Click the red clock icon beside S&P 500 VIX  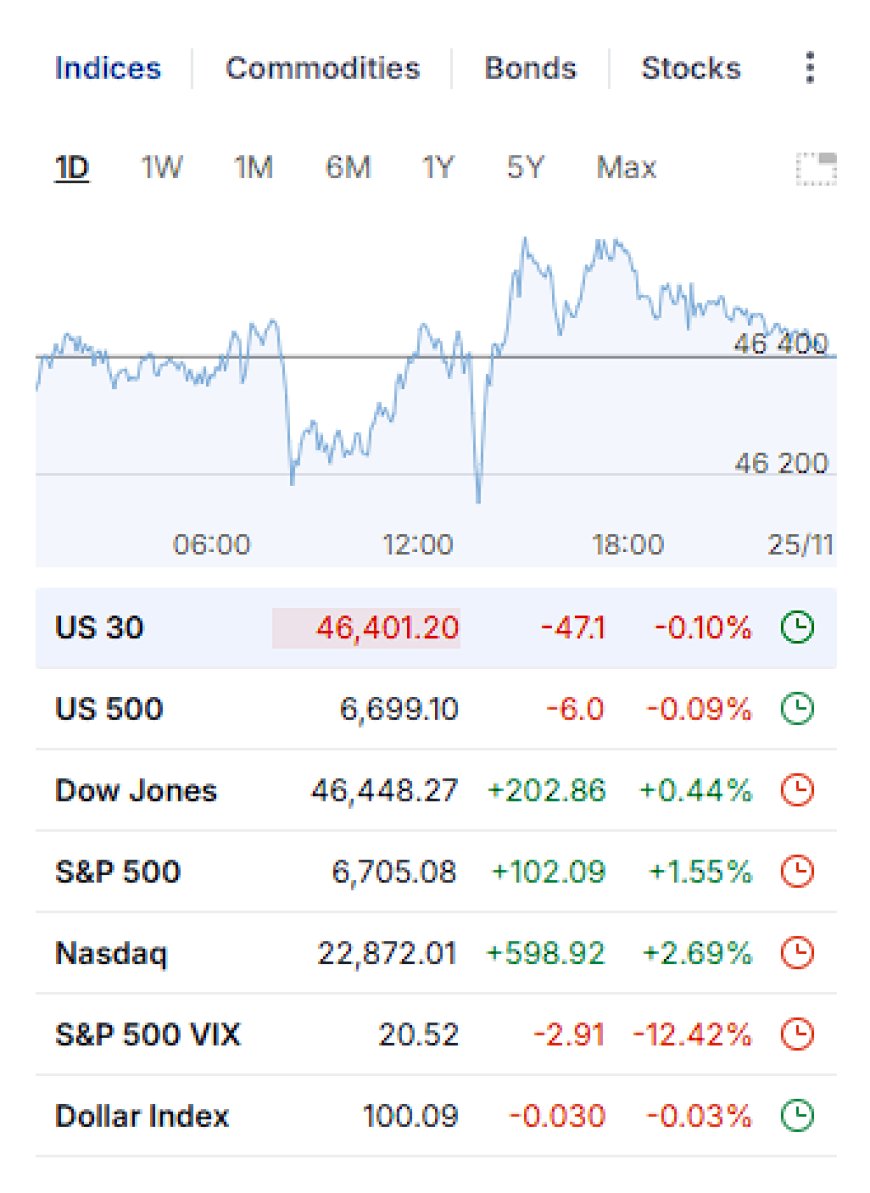click(797, 1035)
